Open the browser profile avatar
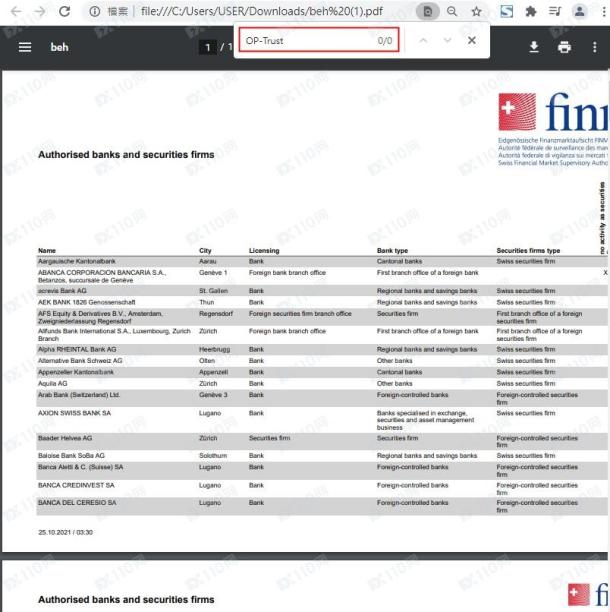The height and width of the screenshot is (612, 610). [x=580, y=11]
